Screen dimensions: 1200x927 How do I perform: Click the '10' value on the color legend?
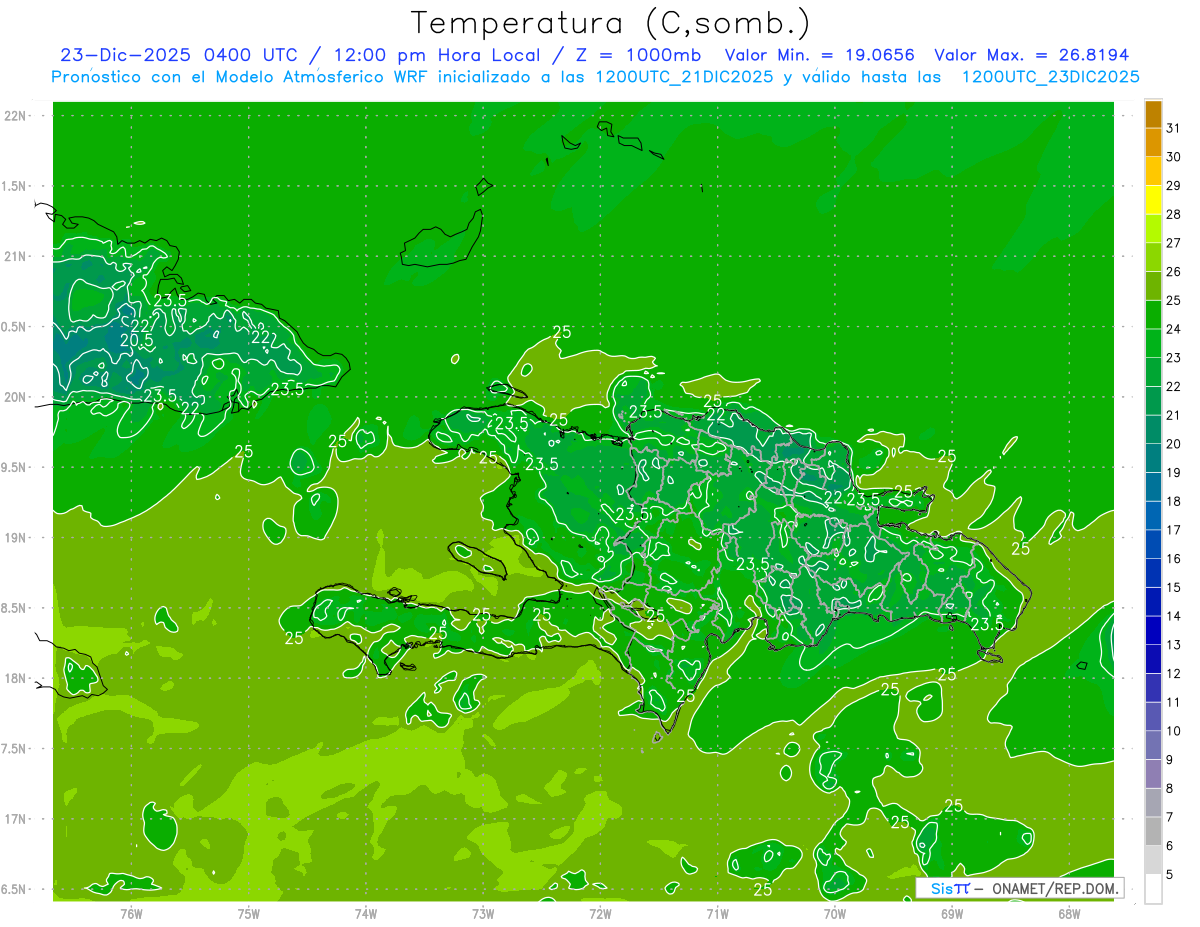1173,731
